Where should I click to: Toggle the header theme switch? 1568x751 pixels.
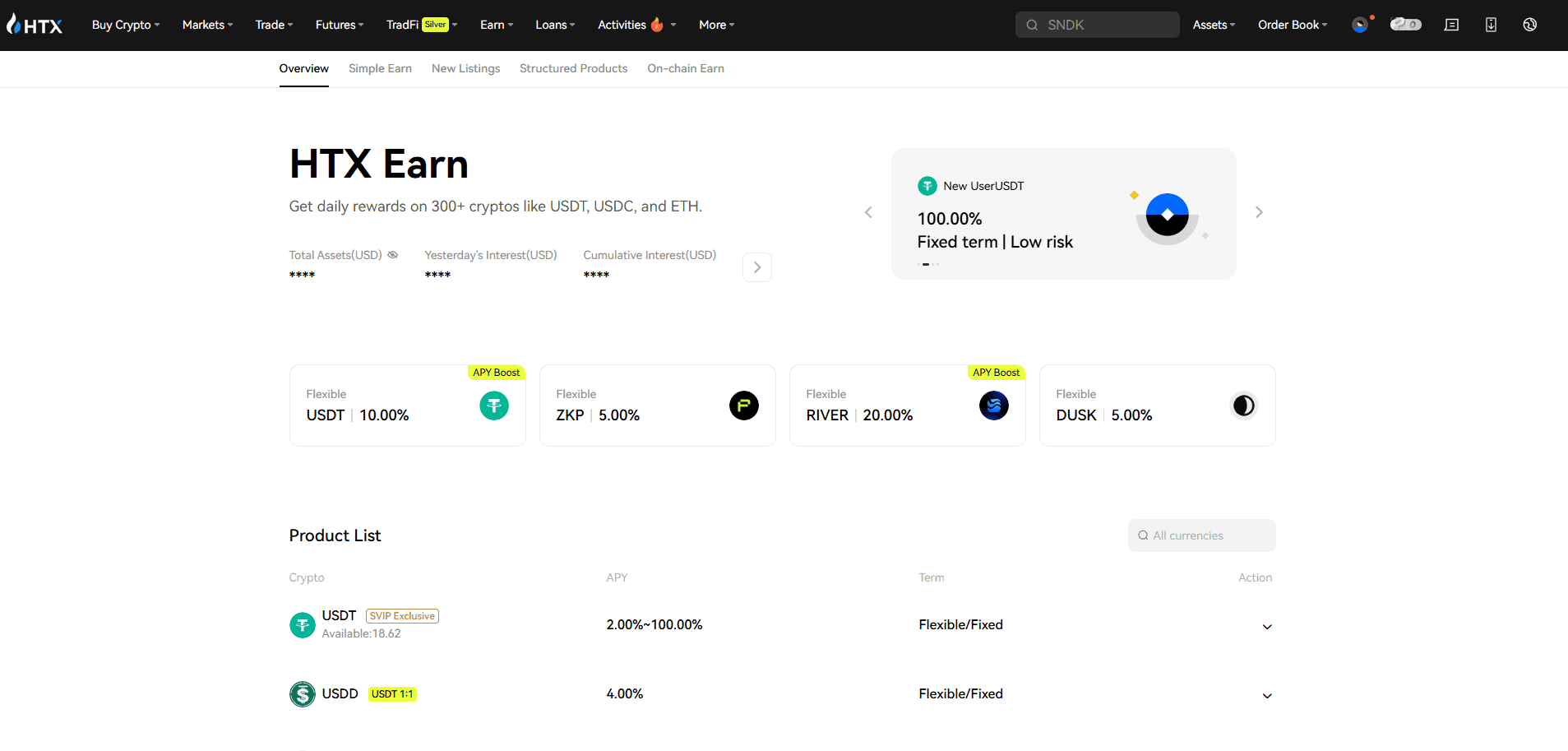click(1406, 25)
